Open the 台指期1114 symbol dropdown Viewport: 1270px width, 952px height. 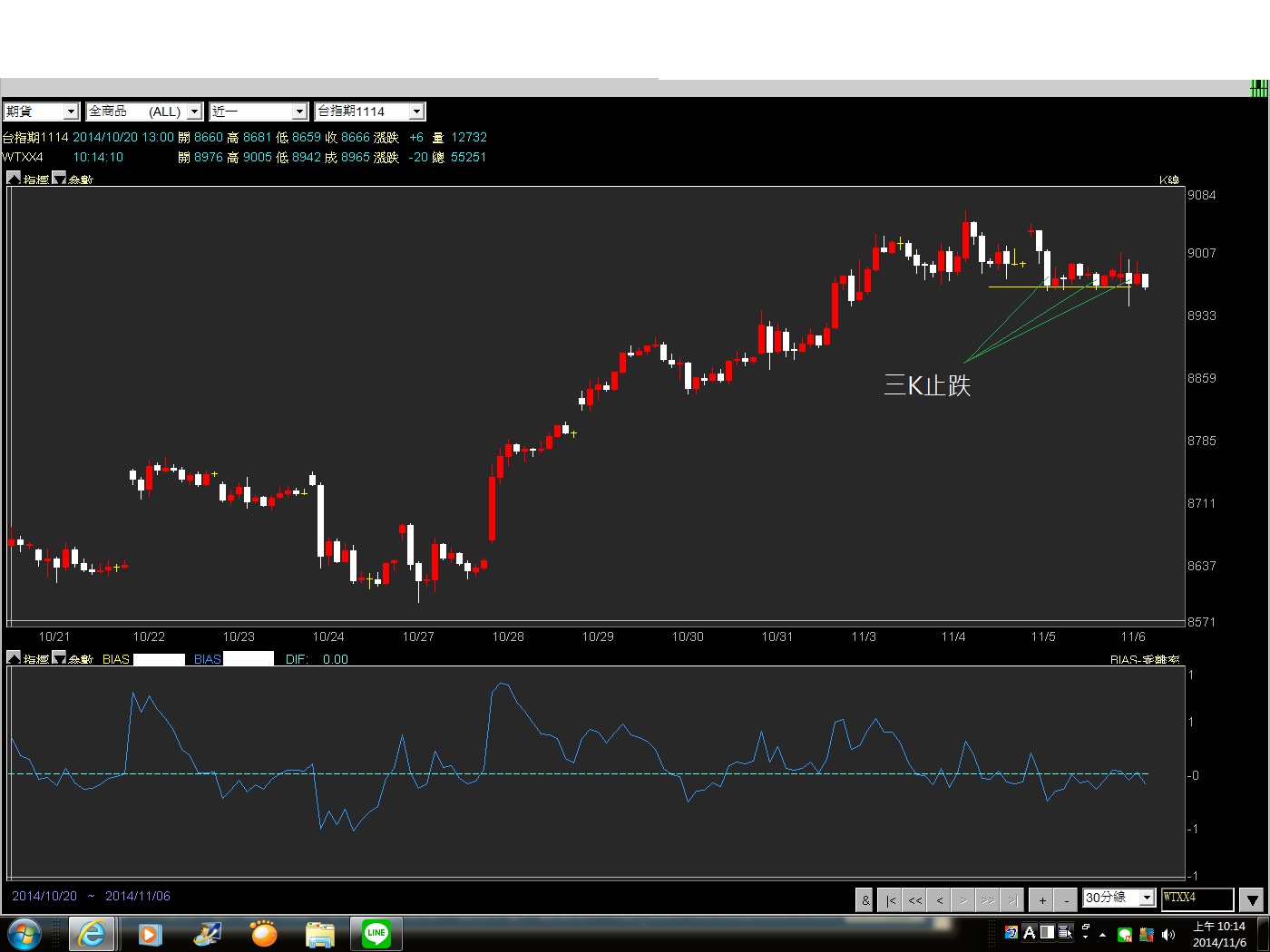369,112
